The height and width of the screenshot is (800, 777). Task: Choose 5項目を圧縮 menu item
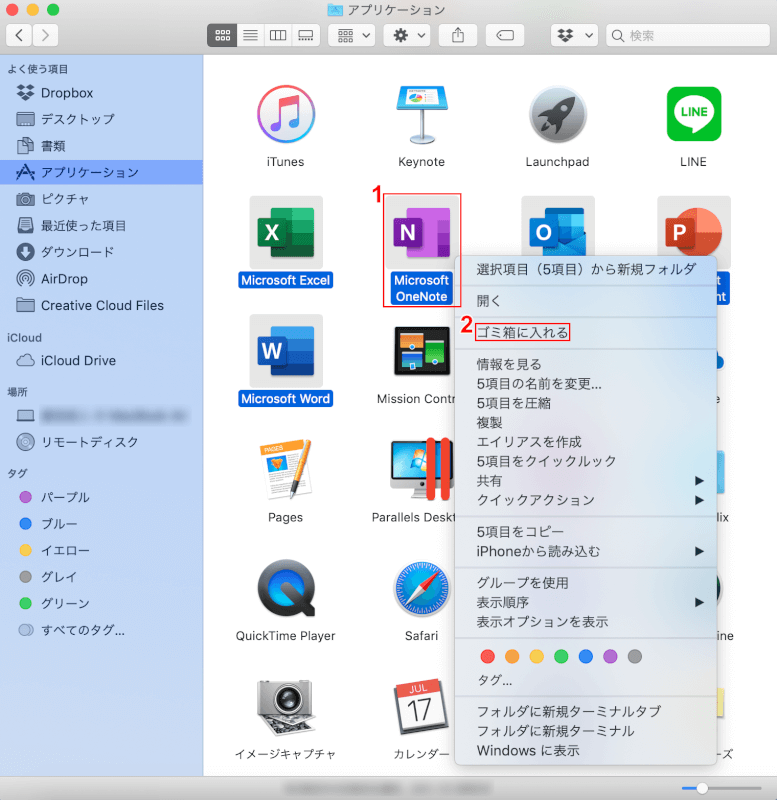(x=585, y=403)
